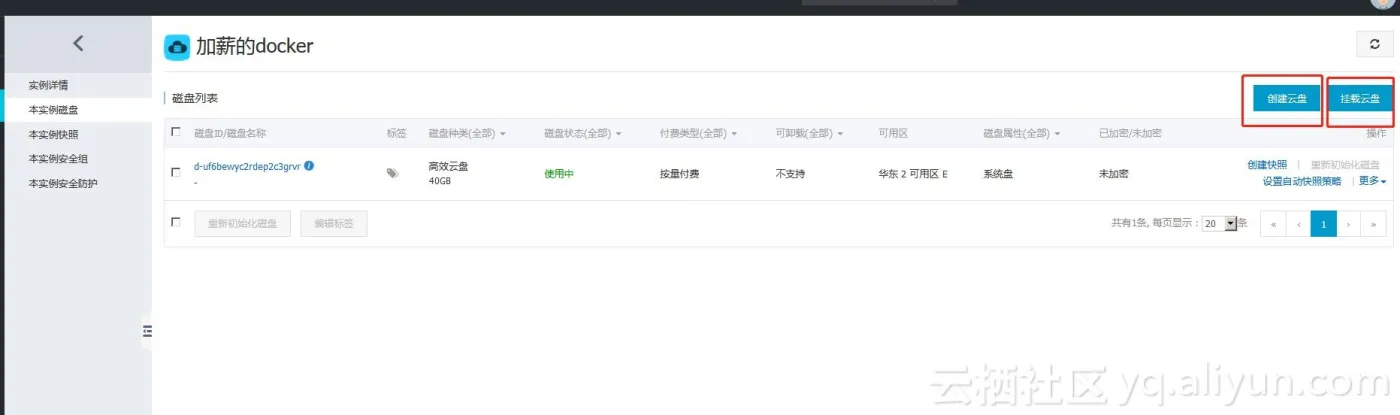Click info icon next to disk ID
This screenshot has width=1400, height=415.
[309, 166]
